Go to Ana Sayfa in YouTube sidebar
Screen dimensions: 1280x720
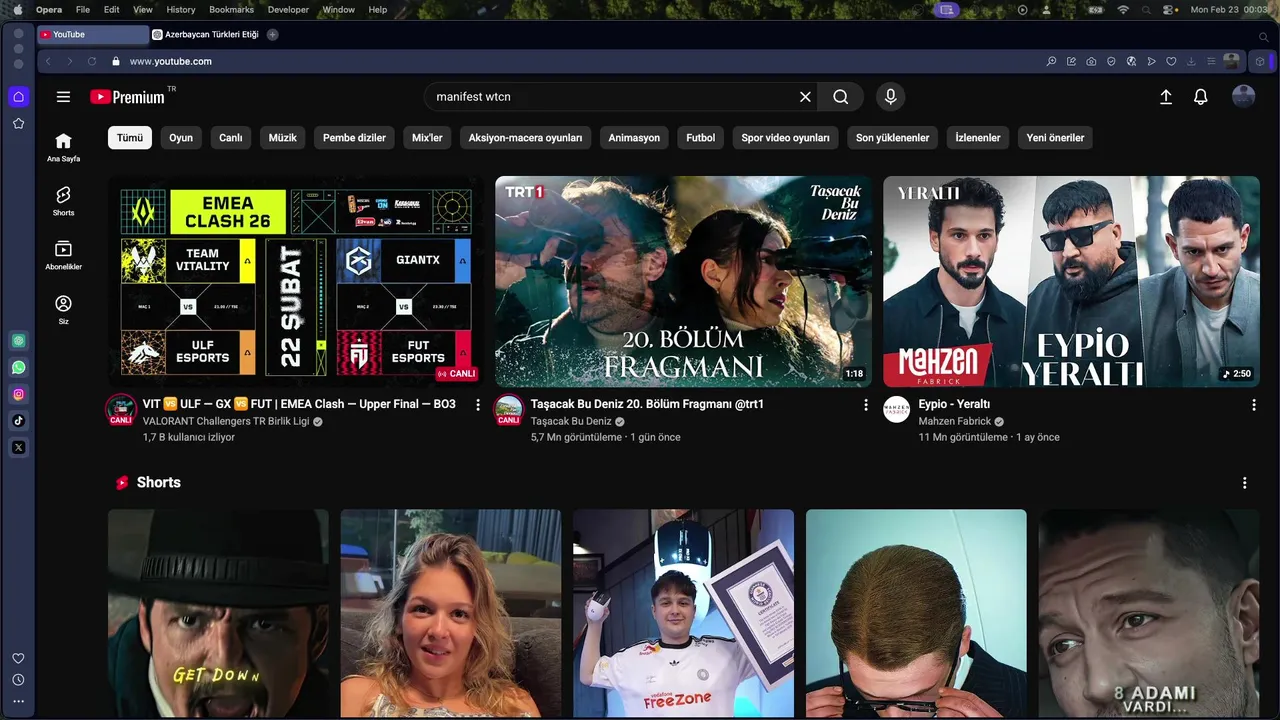(63, 147)
